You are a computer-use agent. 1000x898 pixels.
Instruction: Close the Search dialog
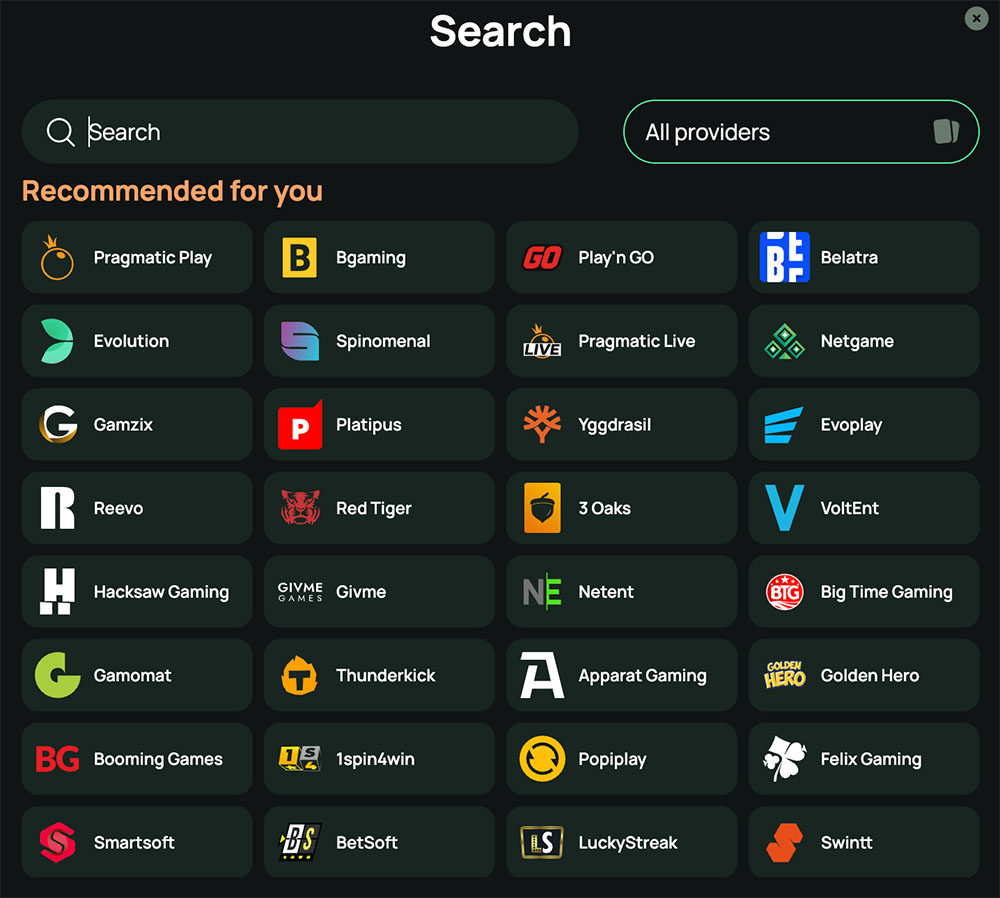976,18
